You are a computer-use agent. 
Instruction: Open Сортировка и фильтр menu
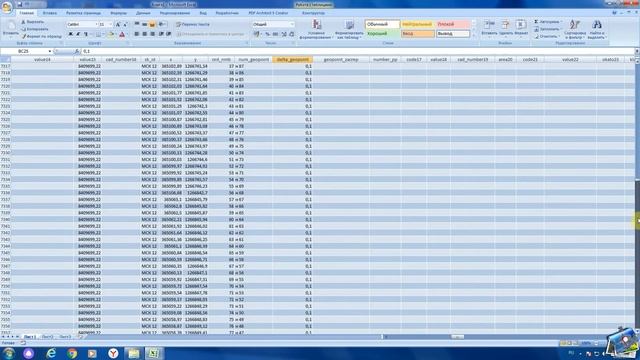pyautogui.click(x=575, y=29)
